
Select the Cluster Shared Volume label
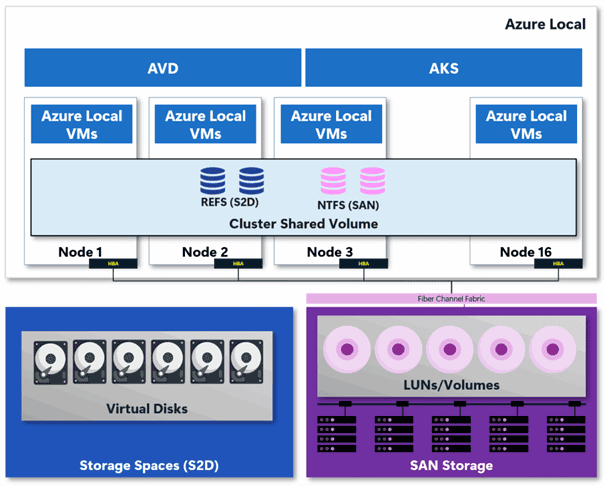[303, 223]
